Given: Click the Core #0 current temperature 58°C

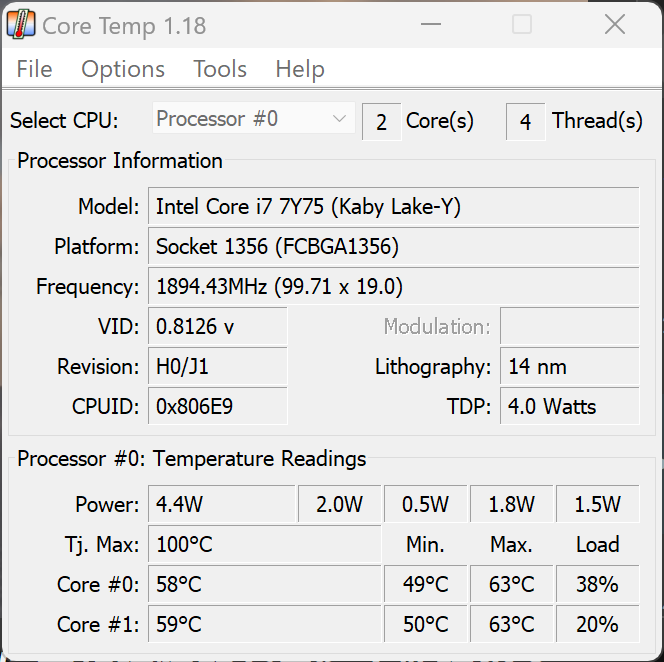Looking at the screenshot, I should [x=265, y=584].
